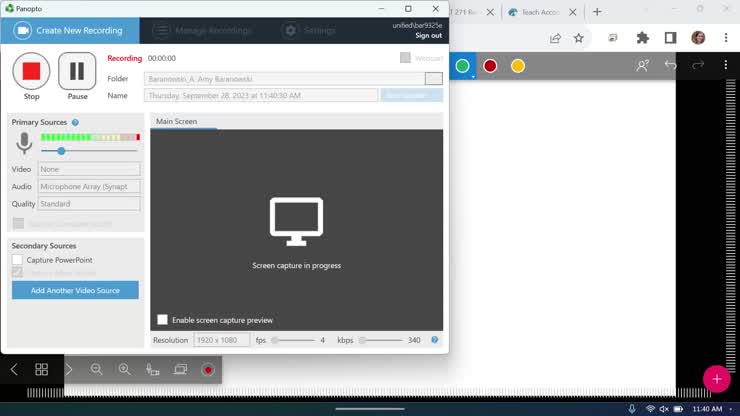The image size is (740, 416).
Task: Click the pink plus add button
Action: (716, 379)
